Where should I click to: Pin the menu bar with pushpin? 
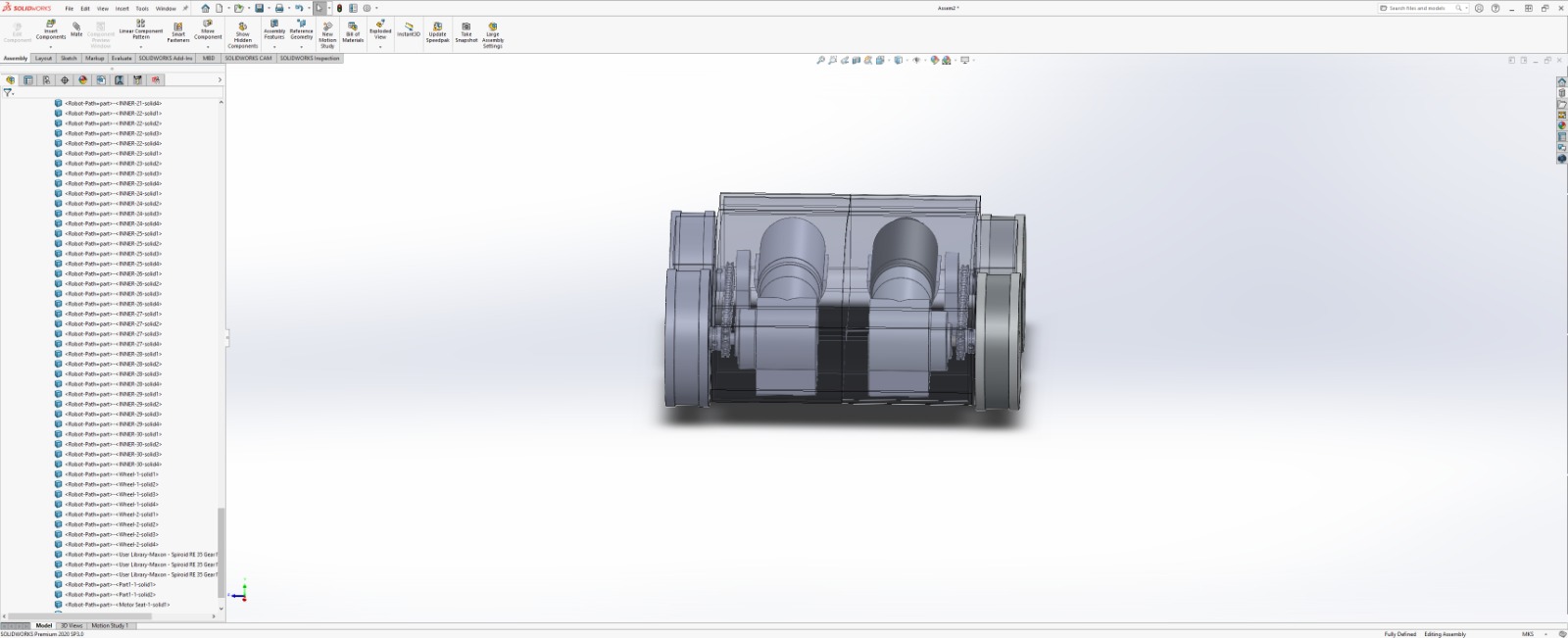(x=186, y=8)
